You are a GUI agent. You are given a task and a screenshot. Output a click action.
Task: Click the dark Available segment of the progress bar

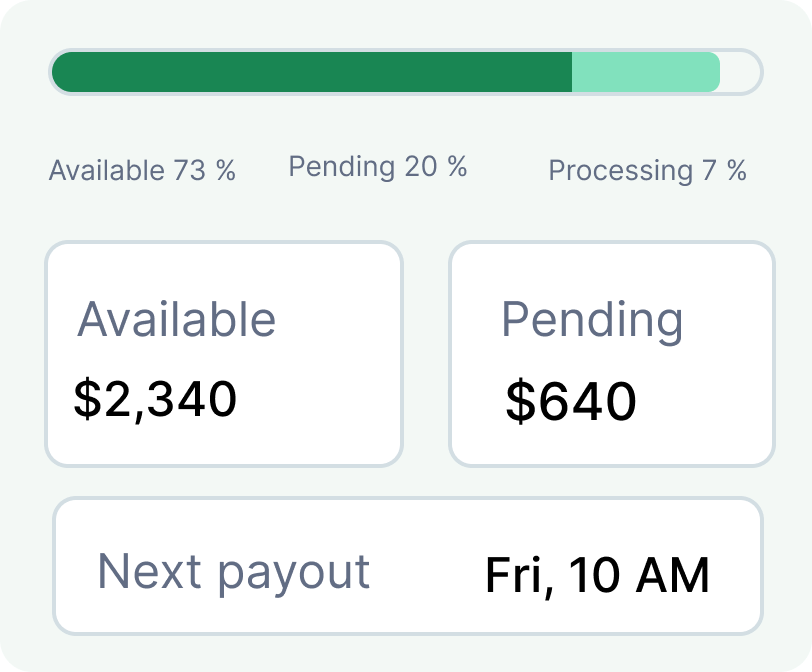(311, 72)
